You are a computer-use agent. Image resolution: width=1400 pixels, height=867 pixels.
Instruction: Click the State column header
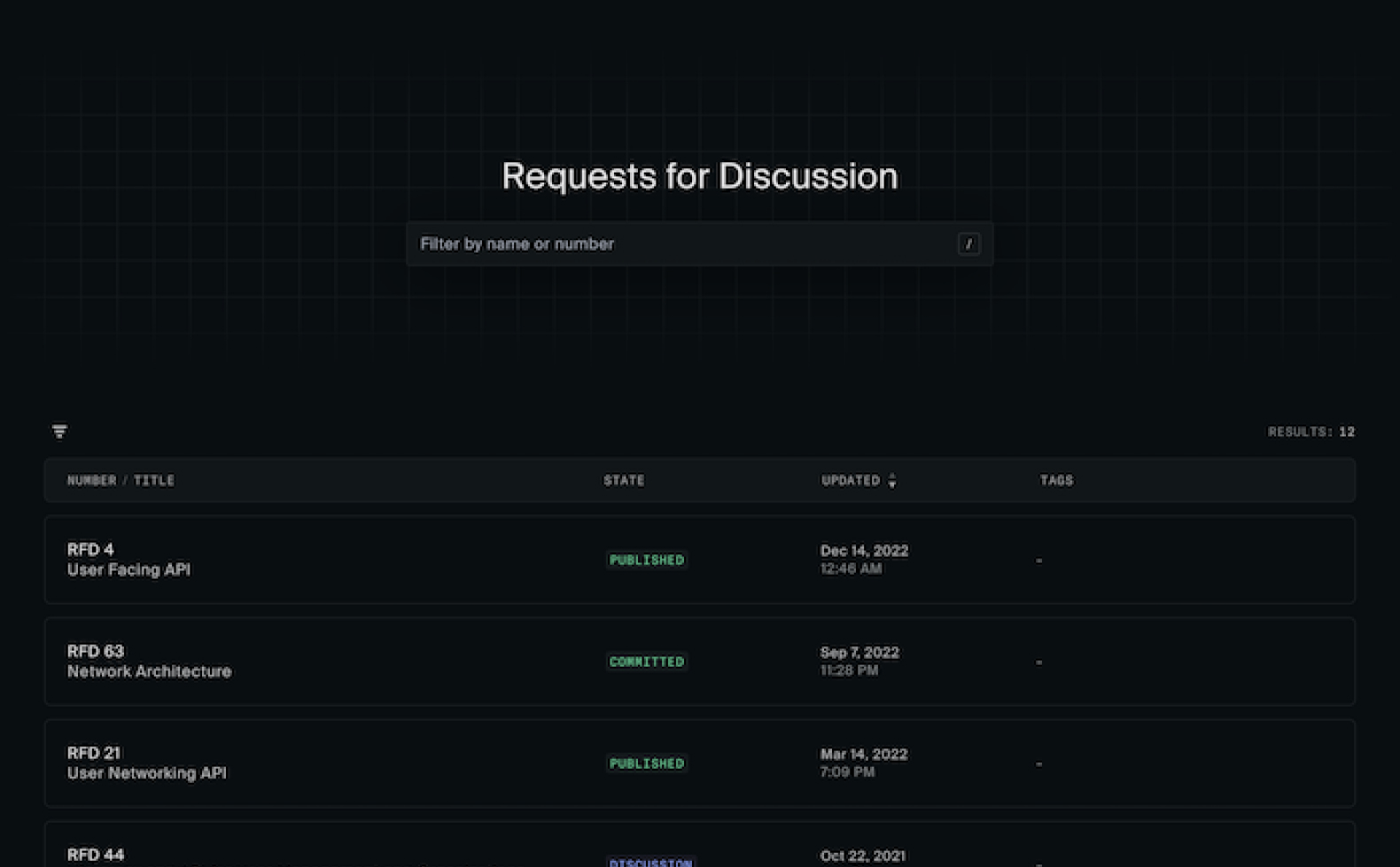624,480
